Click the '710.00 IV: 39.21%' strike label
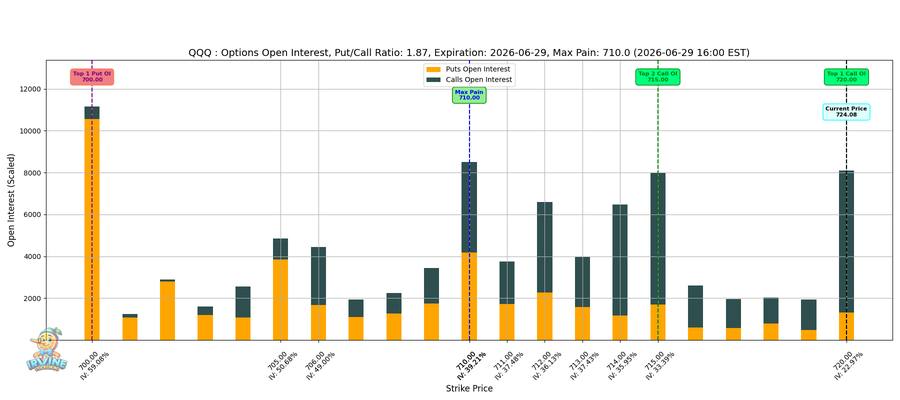Image resolution: width=900 pixels, height=400 pixels. click(x=472, y=364)
